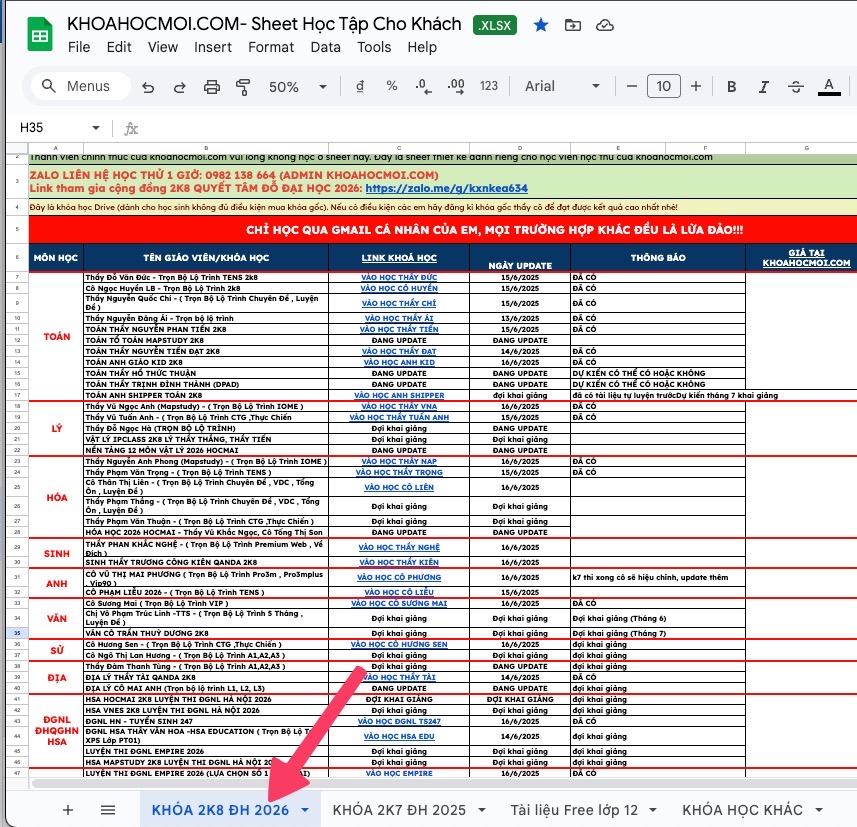The image size is (857, 827).
Task: Switch to Tài liệu Free lớp 12 tab
Action: coord(574,810)
